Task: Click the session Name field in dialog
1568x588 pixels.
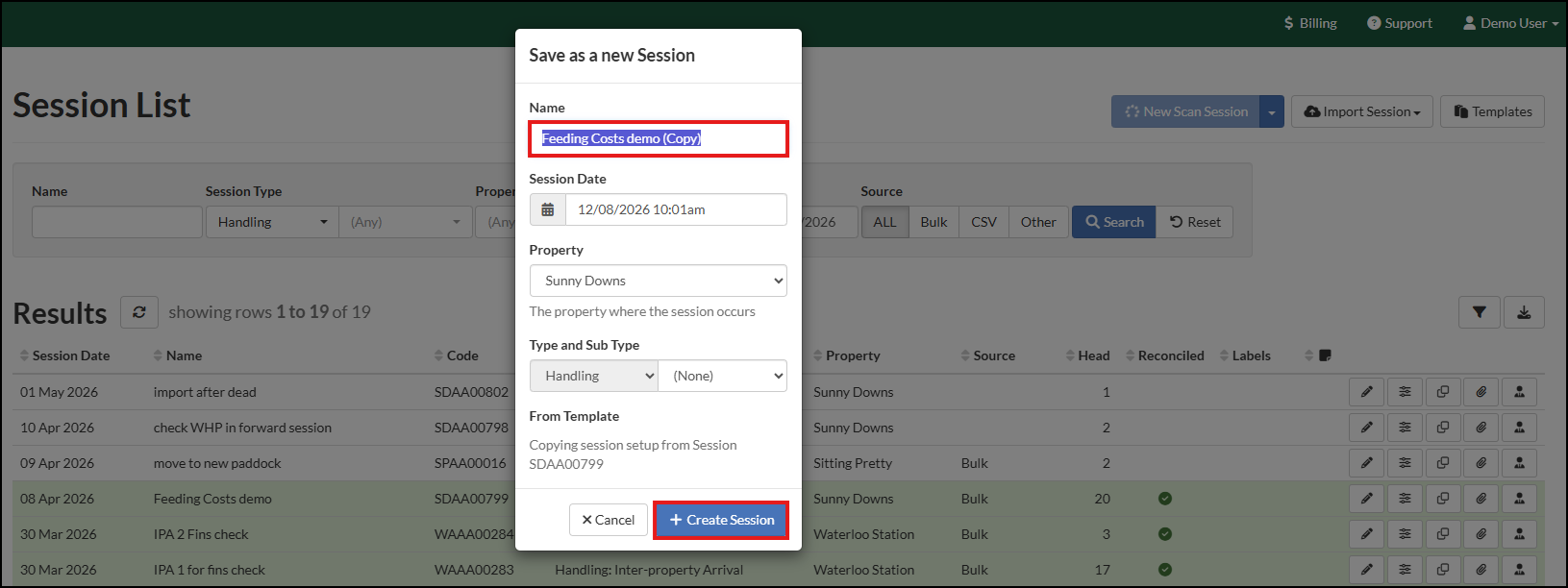Action: tap(659, 138)
